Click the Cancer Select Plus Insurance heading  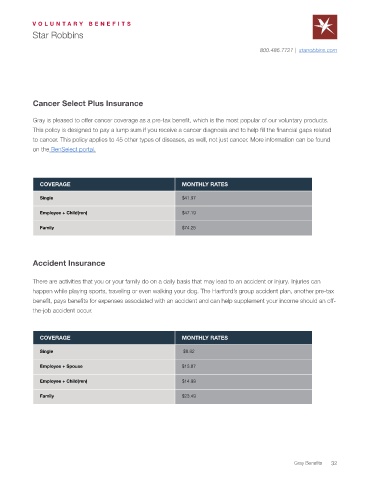88,103
